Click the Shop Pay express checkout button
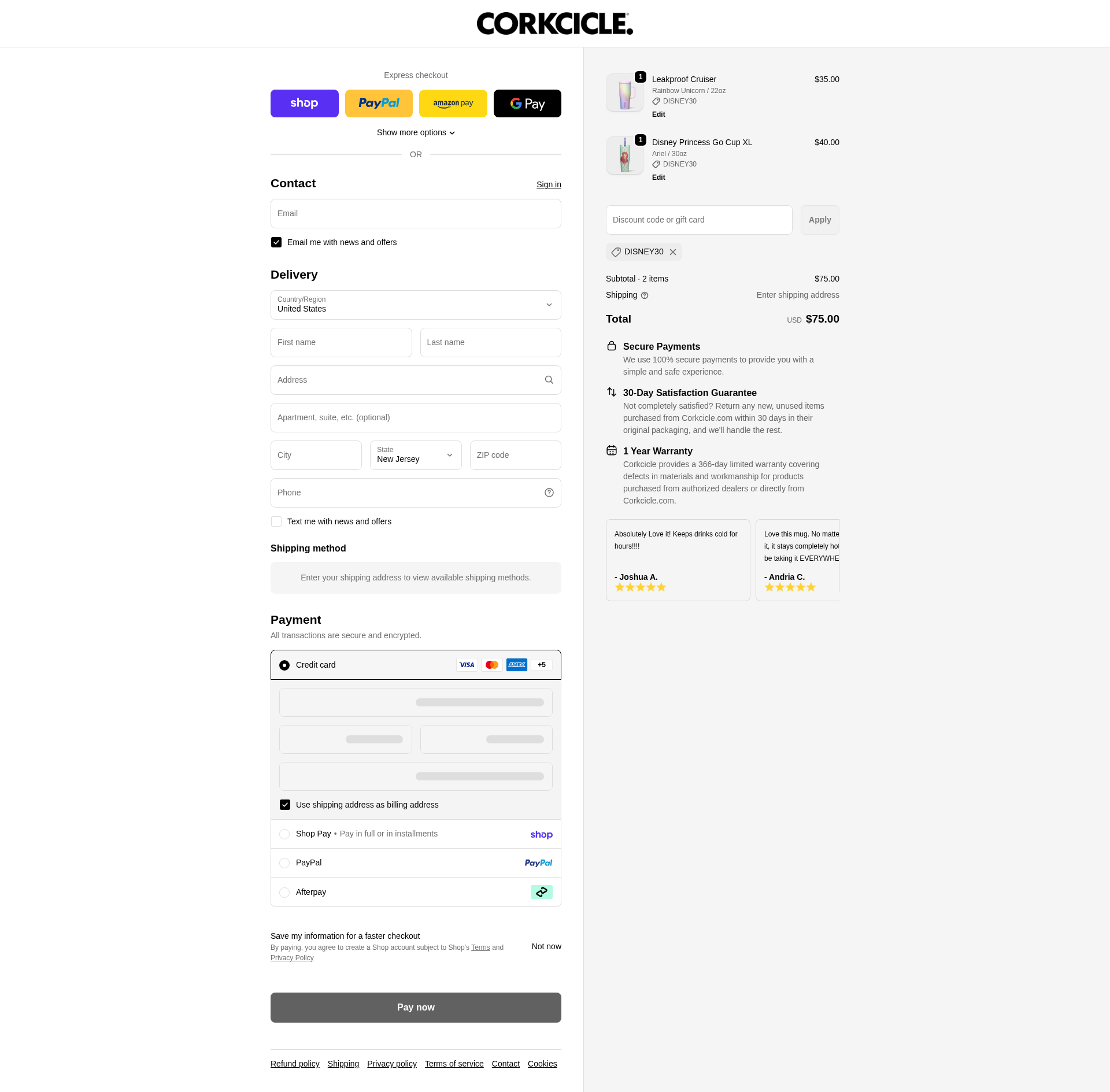 pos(304,103)
